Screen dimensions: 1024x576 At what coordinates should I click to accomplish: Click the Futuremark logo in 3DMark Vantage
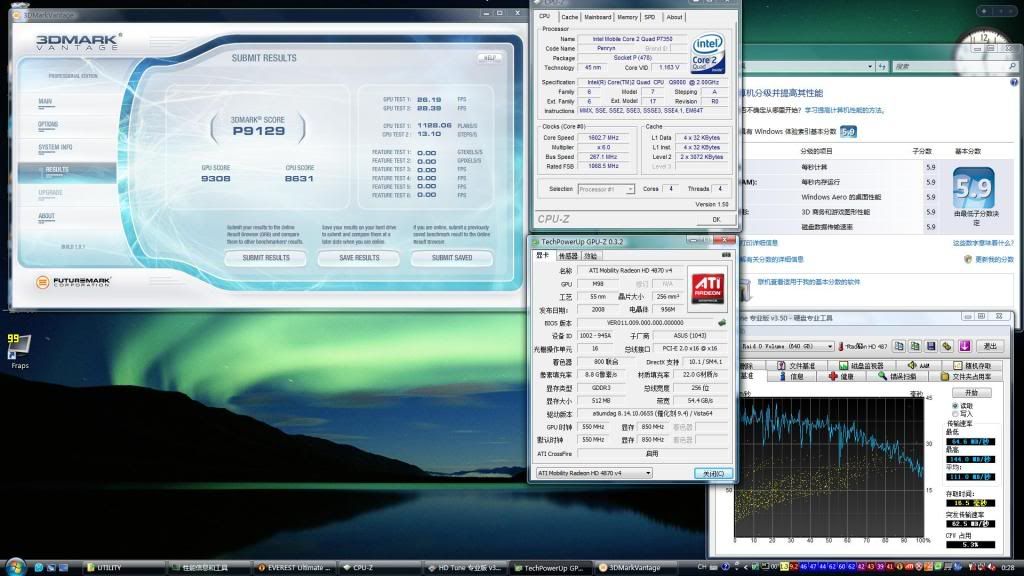73,282
